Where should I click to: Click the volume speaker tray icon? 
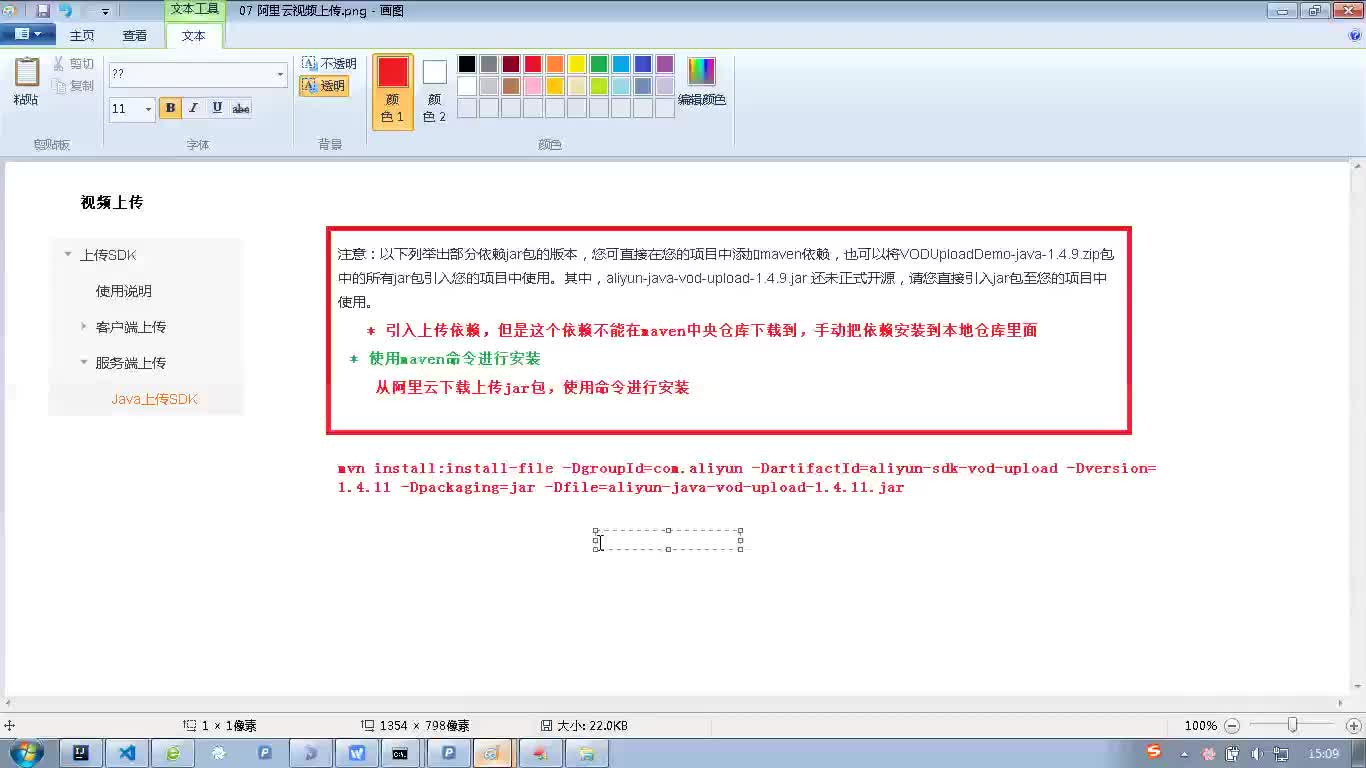1257,754
